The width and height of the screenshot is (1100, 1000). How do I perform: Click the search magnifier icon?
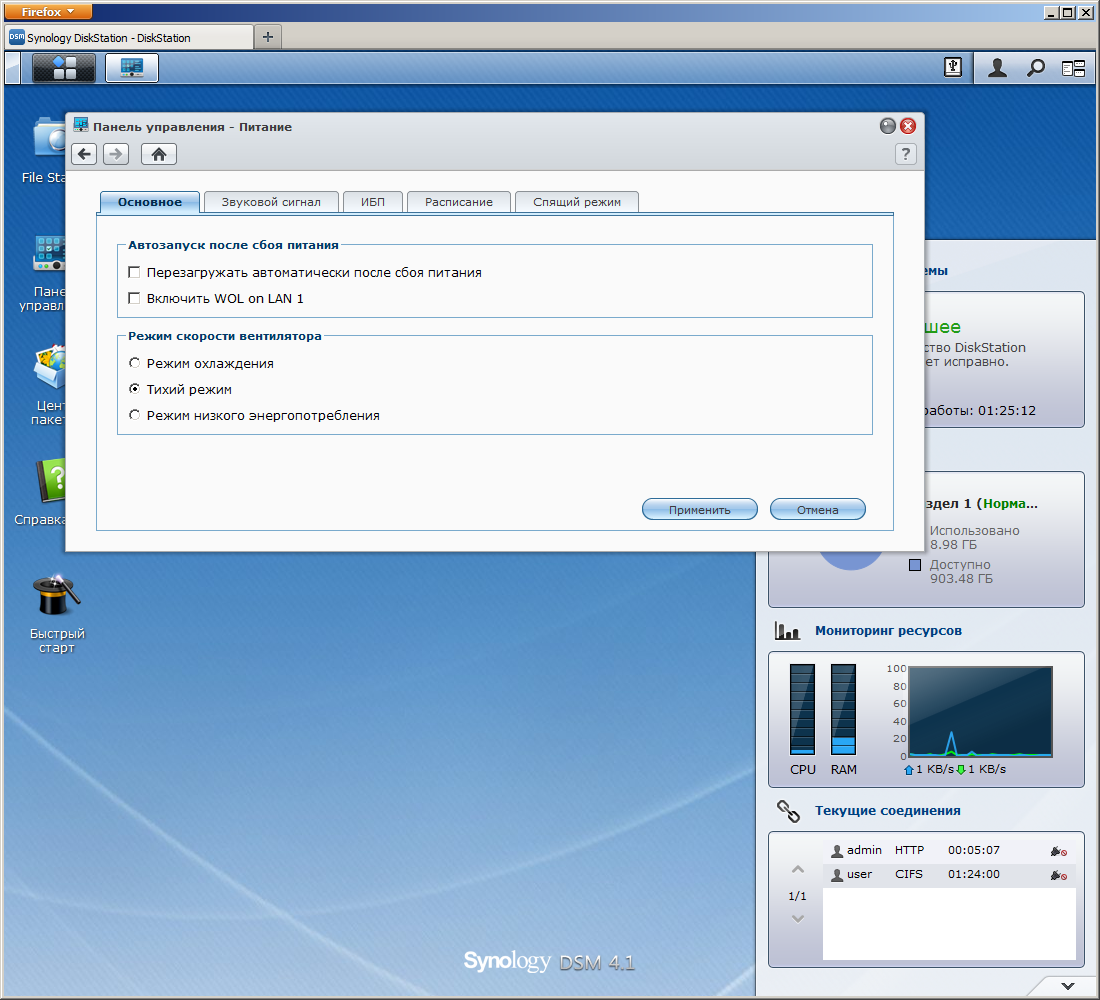pyautogui.click(x=1036, y=68)
